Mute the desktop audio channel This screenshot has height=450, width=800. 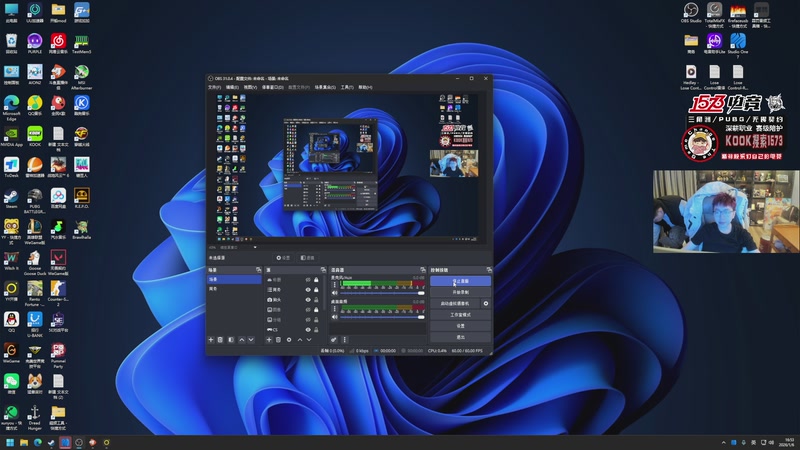pos(335,317)
